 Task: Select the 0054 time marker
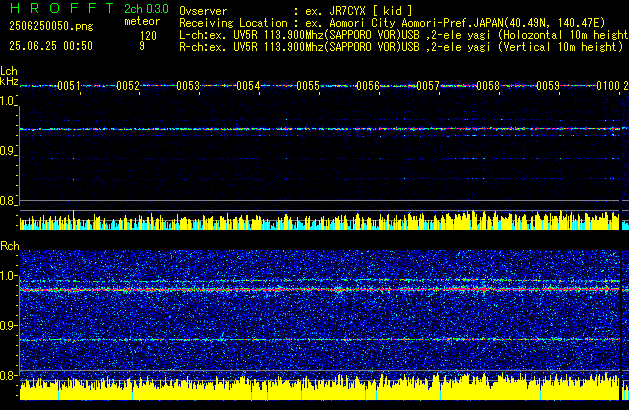click(x=248, y=86)
